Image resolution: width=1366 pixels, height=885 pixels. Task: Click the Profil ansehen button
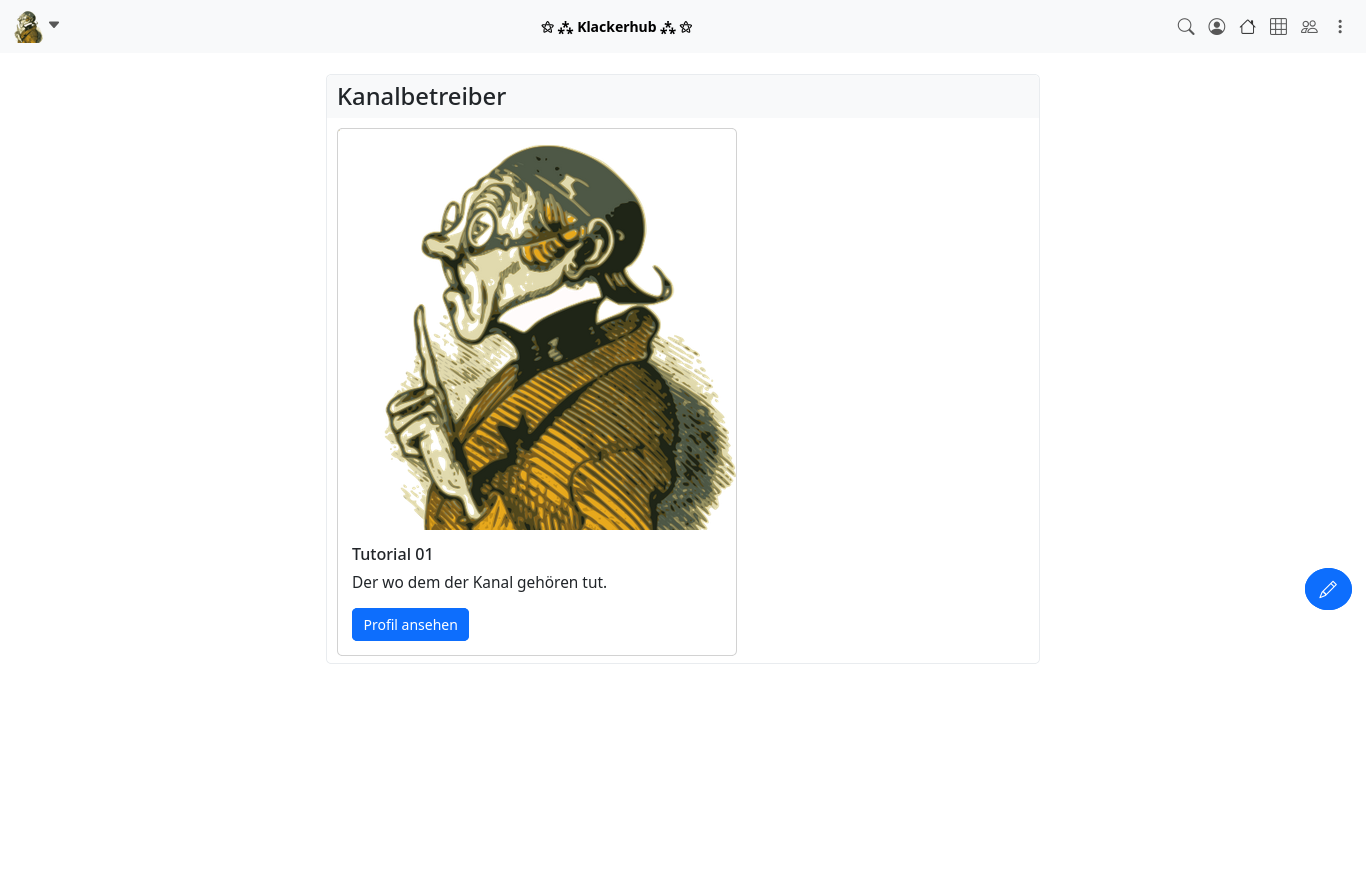tap(410, 624)
